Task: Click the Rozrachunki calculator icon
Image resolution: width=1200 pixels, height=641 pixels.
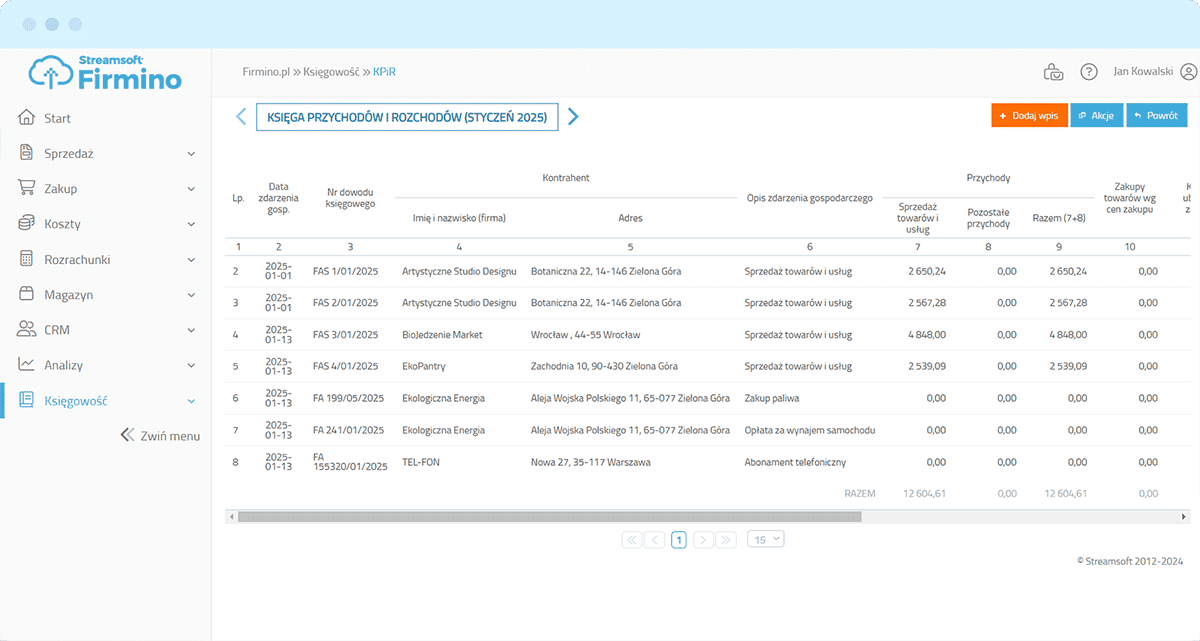Action: point(27,259)
